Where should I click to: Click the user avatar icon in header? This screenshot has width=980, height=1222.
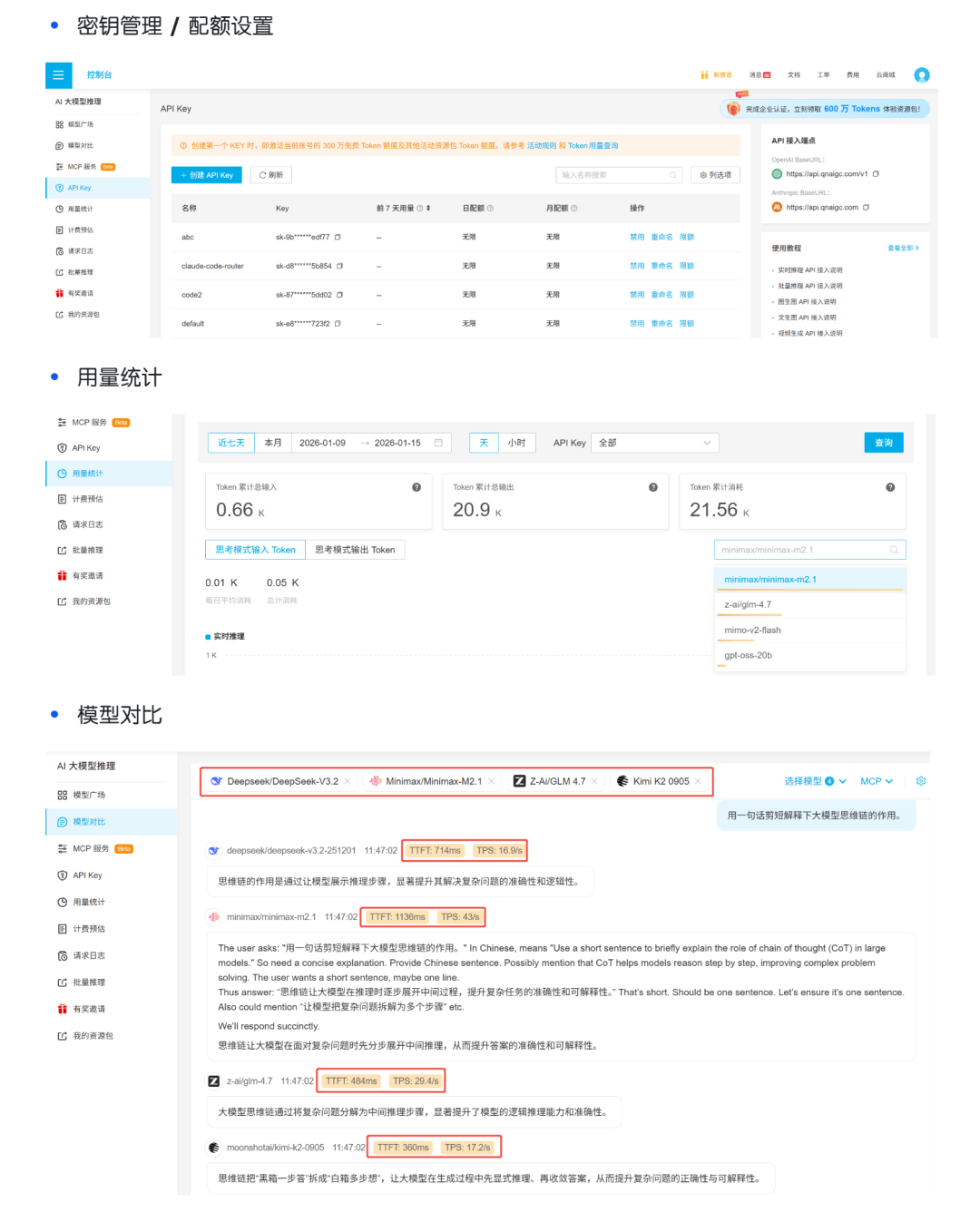(922, 75)
